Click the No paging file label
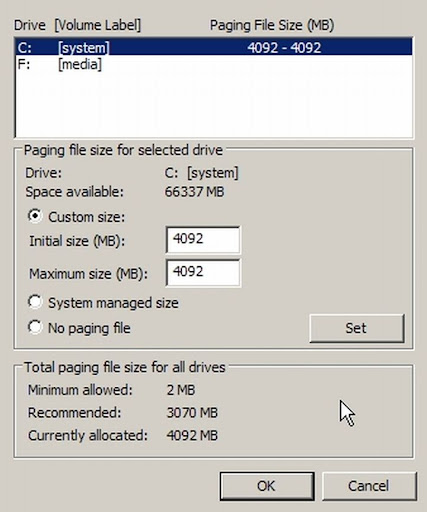427x512 pixels. (89, 328)
